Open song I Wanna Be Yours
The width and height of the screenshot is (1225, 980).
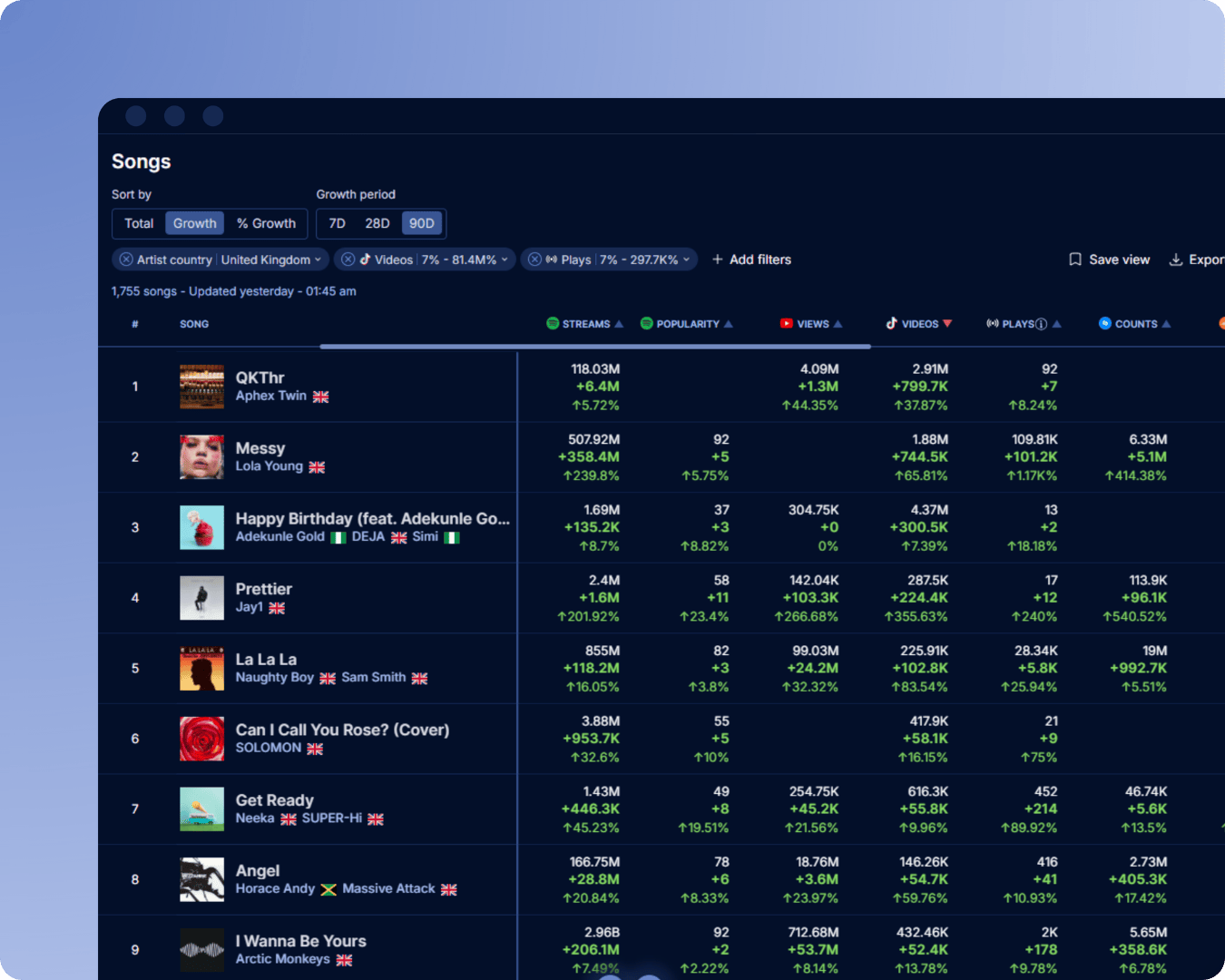tap(301, 941)
